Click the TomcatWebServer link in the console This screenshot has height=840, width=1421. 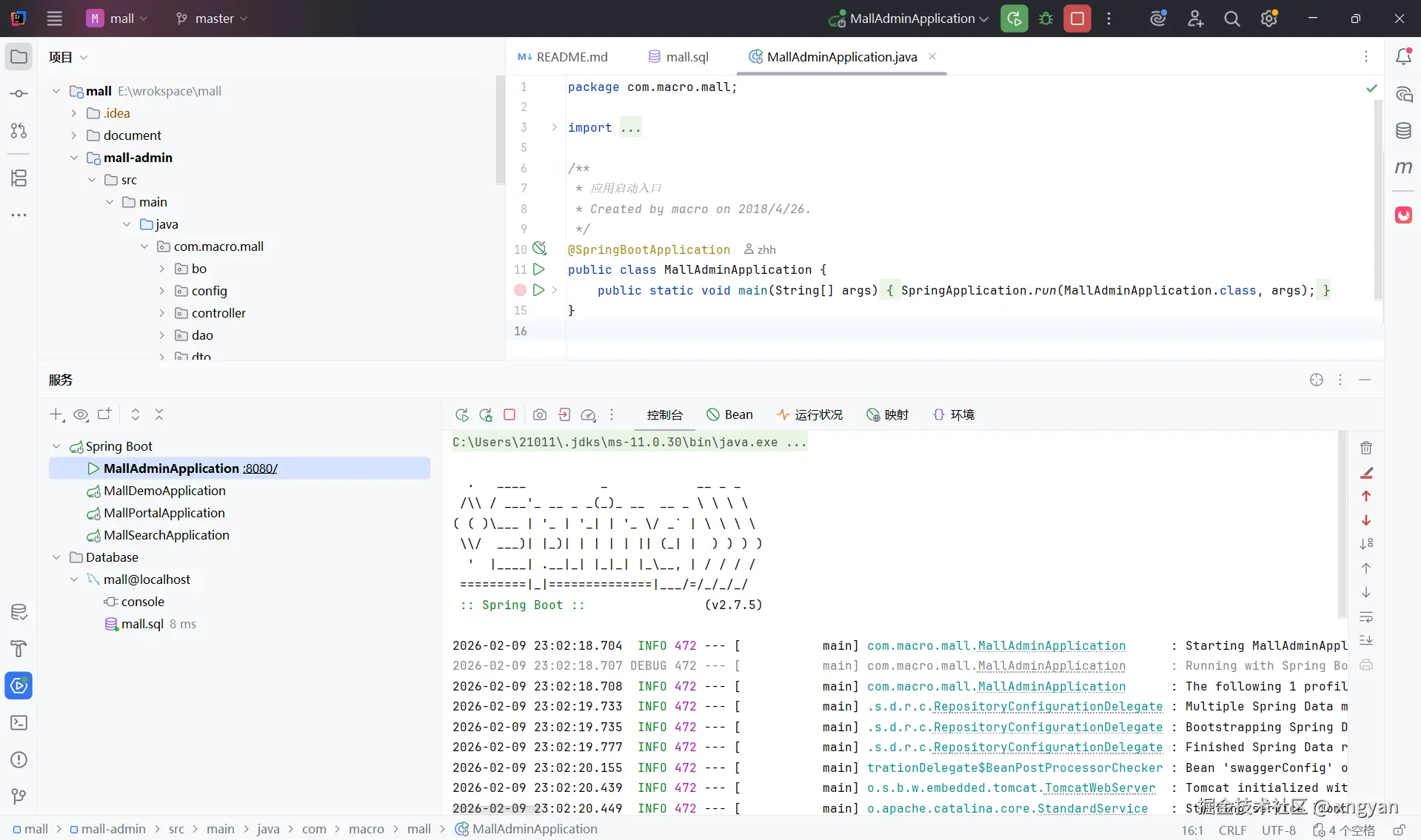[x=1100, y=788]
